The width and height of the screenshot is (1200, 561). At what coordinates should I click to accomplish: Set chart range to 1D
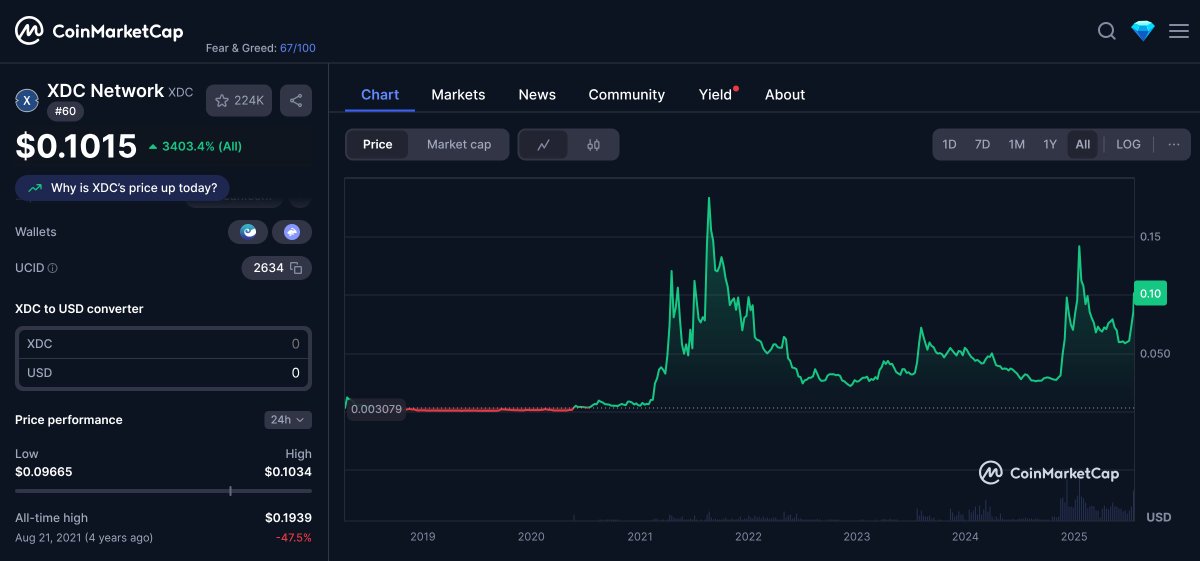tap(950, 145)
